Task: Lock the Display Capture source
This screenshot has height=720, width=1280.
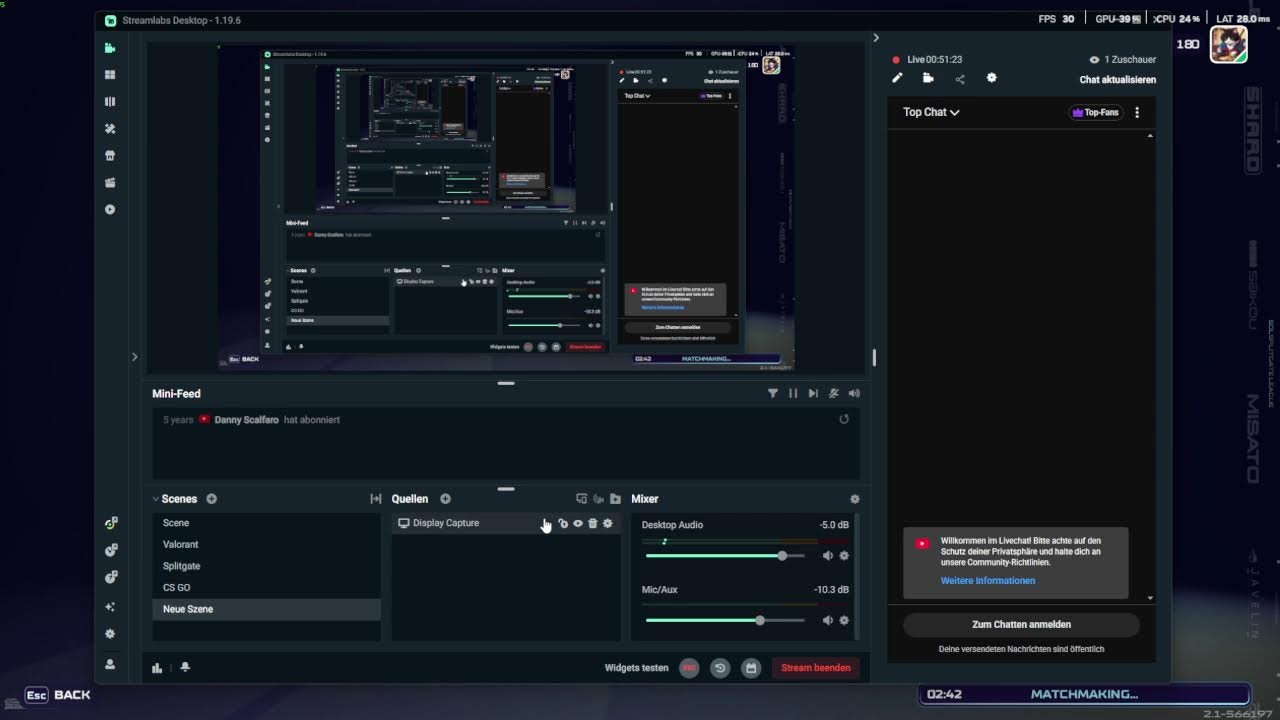Action: 563,523
